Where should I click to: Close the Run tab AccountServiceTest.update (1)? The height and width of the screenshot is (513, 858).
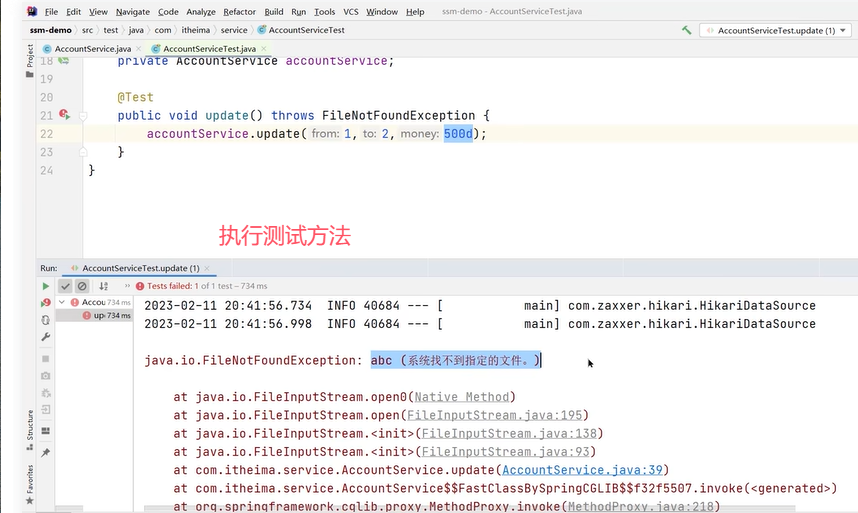207,268
